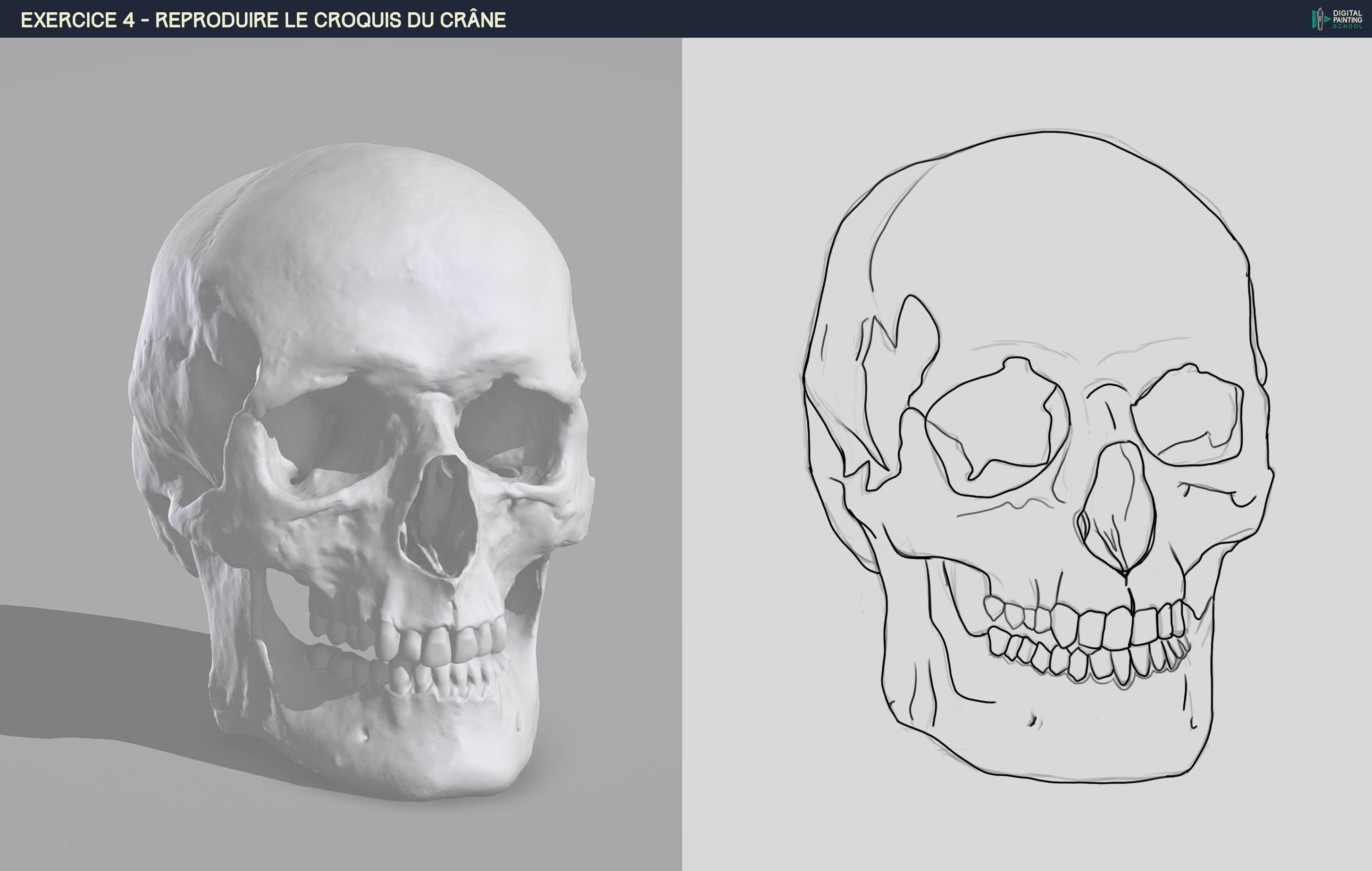Click the stylus pen icon in the logo
The width and height of the screenshot is (1372, 871).
click(1320, 19)
